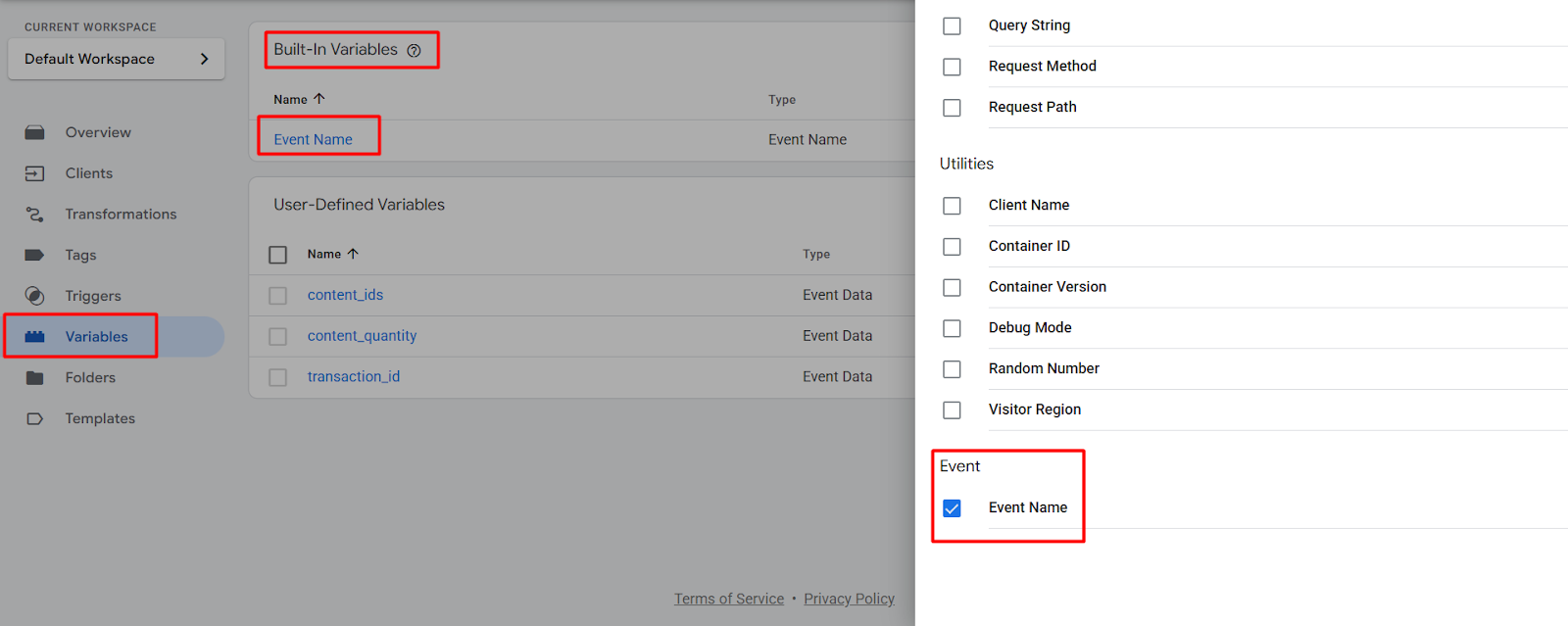This screenshot has width=1568, height=626.
Task: Open the Default Workspace selector
Action: (117, 59)
